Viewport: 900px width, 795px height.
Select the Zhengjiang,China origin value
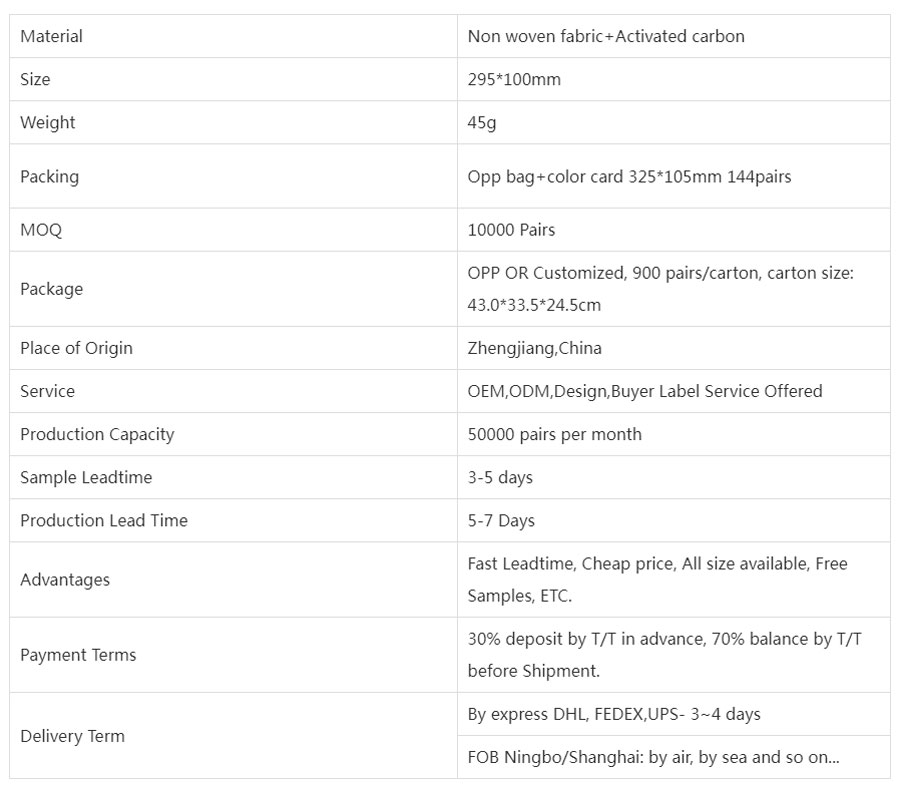coord(534,348)
